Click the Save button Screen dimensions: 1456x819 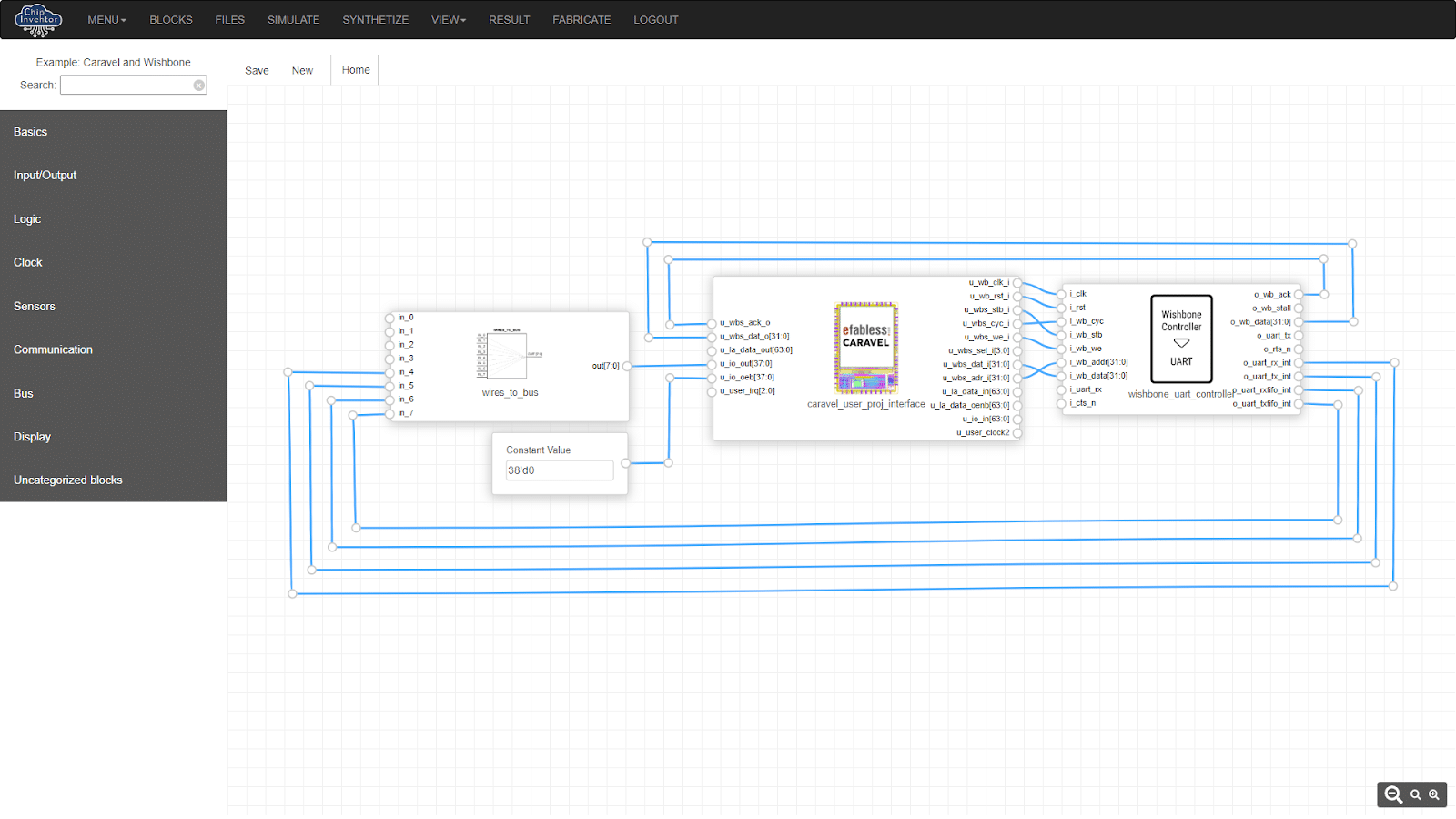(x=257, y=71)
